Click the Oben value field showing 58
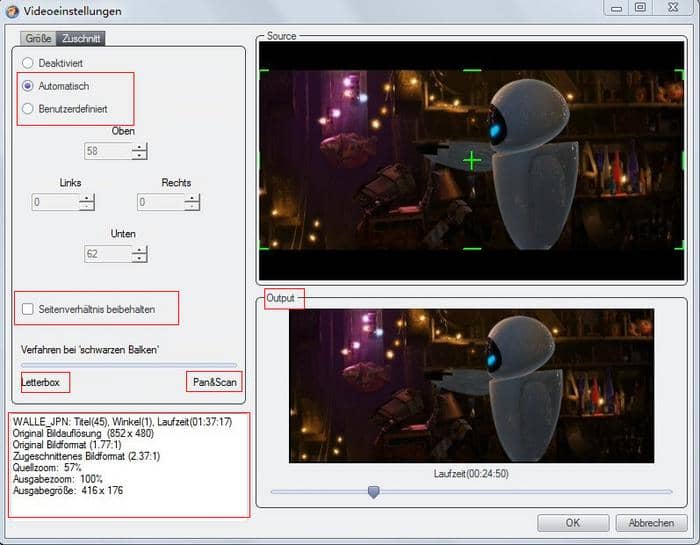The width and height of the screenshot is (700, 545). click(x=108, y=151)
